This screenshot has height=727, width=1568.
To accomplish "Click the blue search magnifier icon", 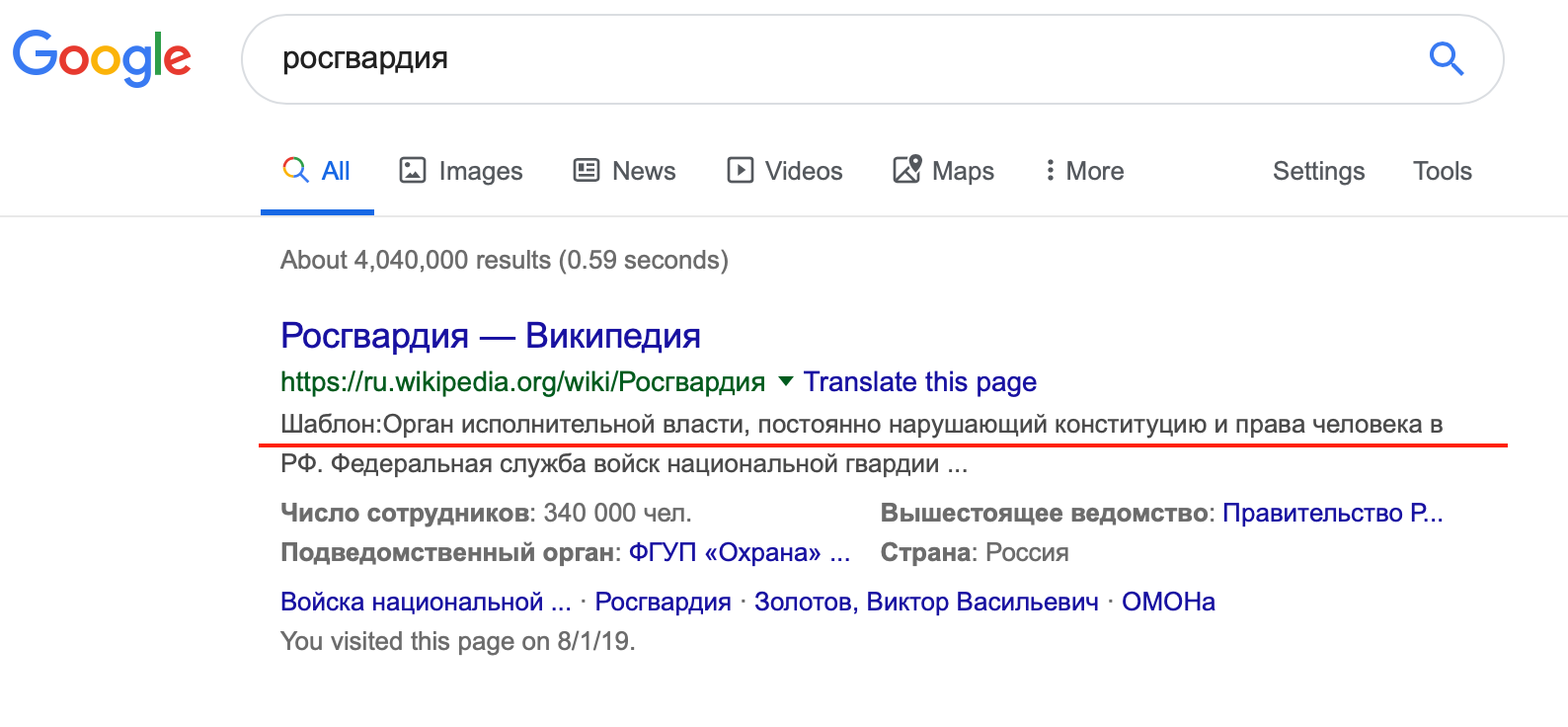I will click(1447, 59).
